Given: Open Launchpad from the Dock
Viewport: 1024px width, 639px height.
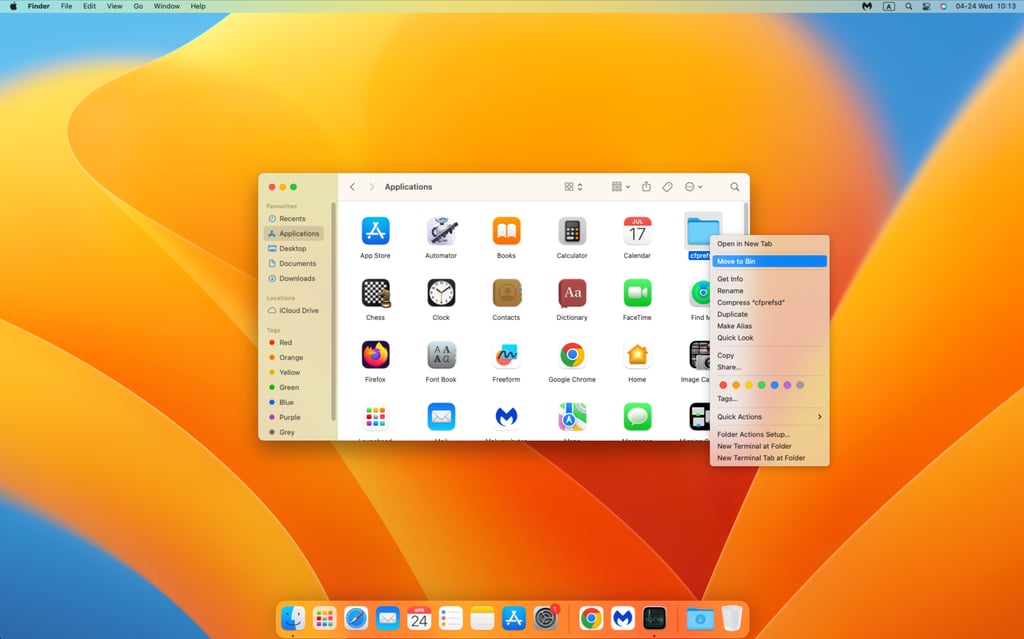Looking at the screenshot, I should pos(325,617).
